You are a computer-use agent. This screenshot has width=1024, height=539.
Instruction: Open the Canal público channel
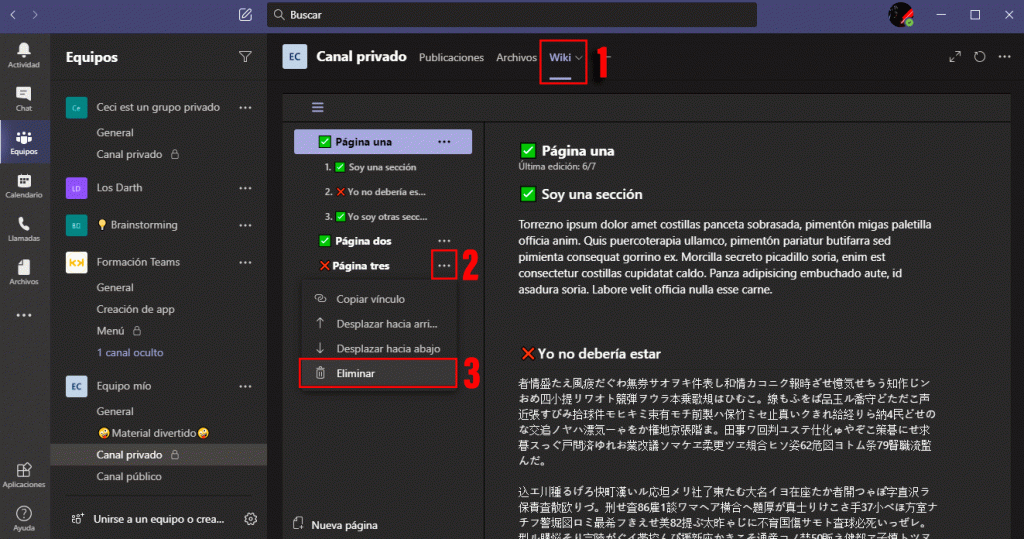tap(129, 476)
